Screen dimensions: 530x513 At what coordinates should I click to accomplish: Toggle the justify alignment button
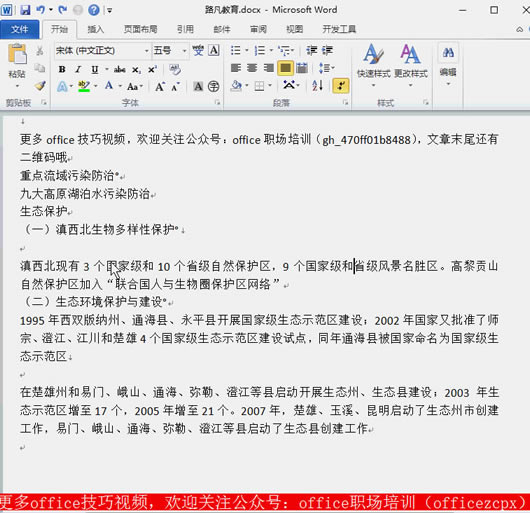285,68
